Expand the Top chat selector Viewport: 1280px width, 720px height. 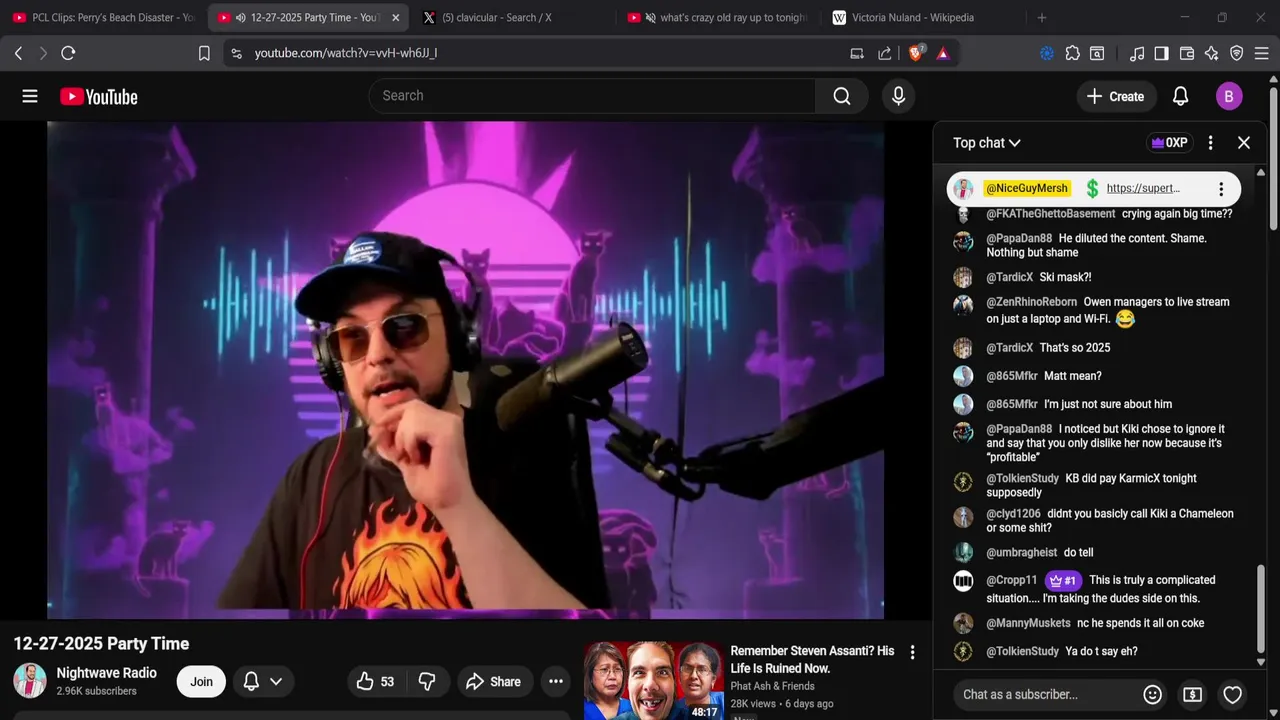point(987,143)
